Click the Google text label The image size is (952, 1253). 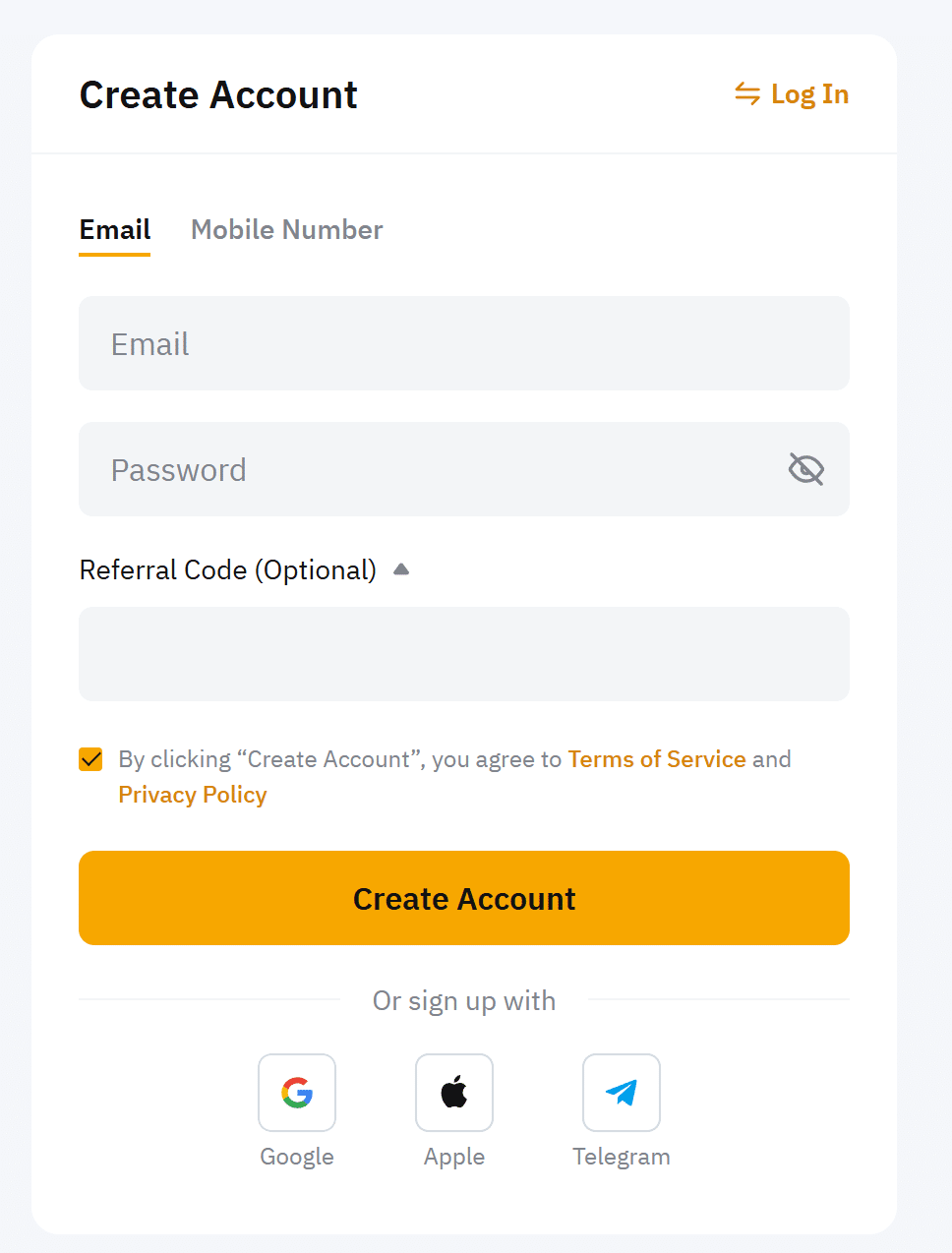(297, 1157)
